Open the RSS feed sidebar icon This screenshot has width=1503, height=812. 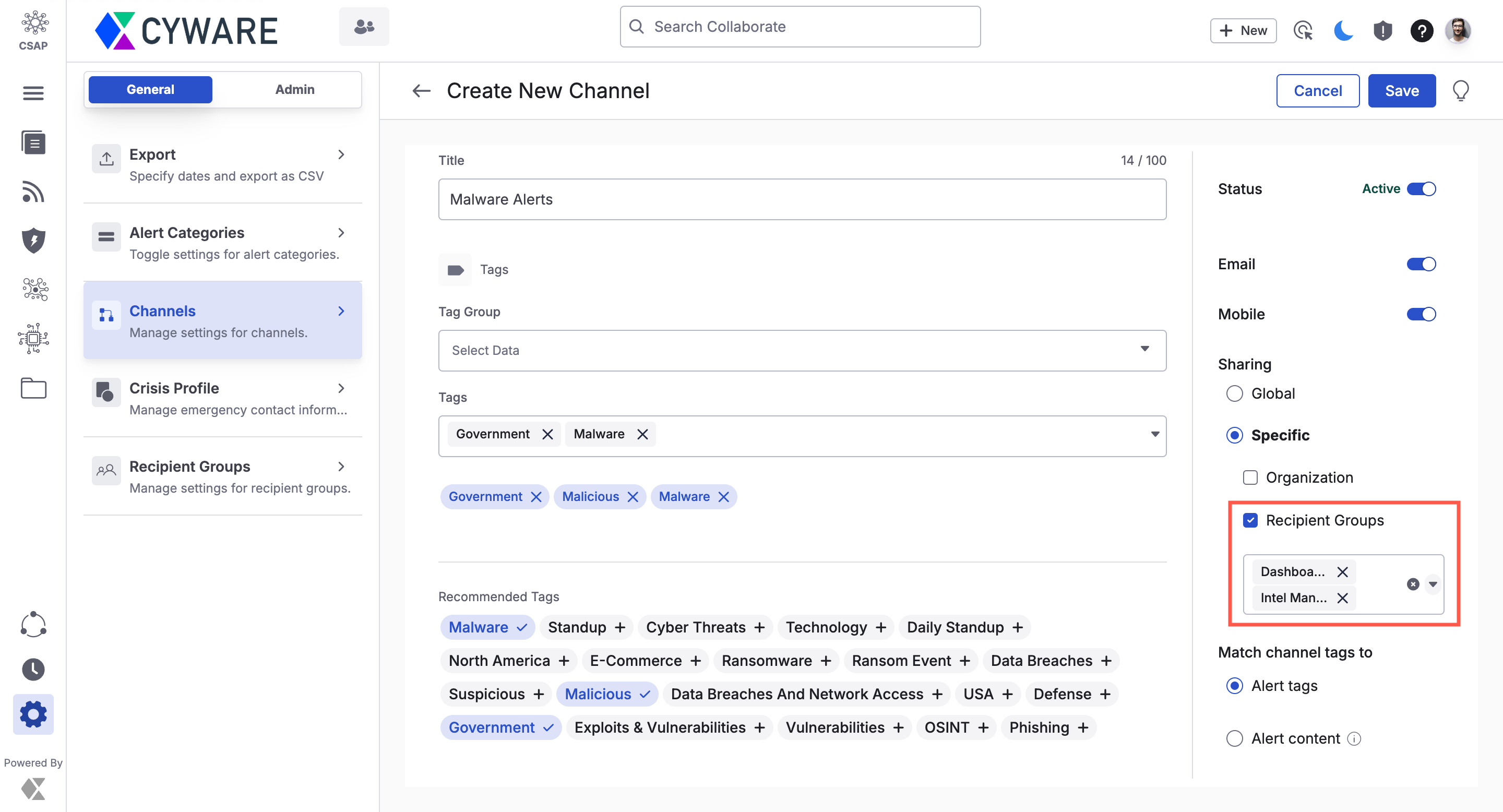(x=33, y=192)
